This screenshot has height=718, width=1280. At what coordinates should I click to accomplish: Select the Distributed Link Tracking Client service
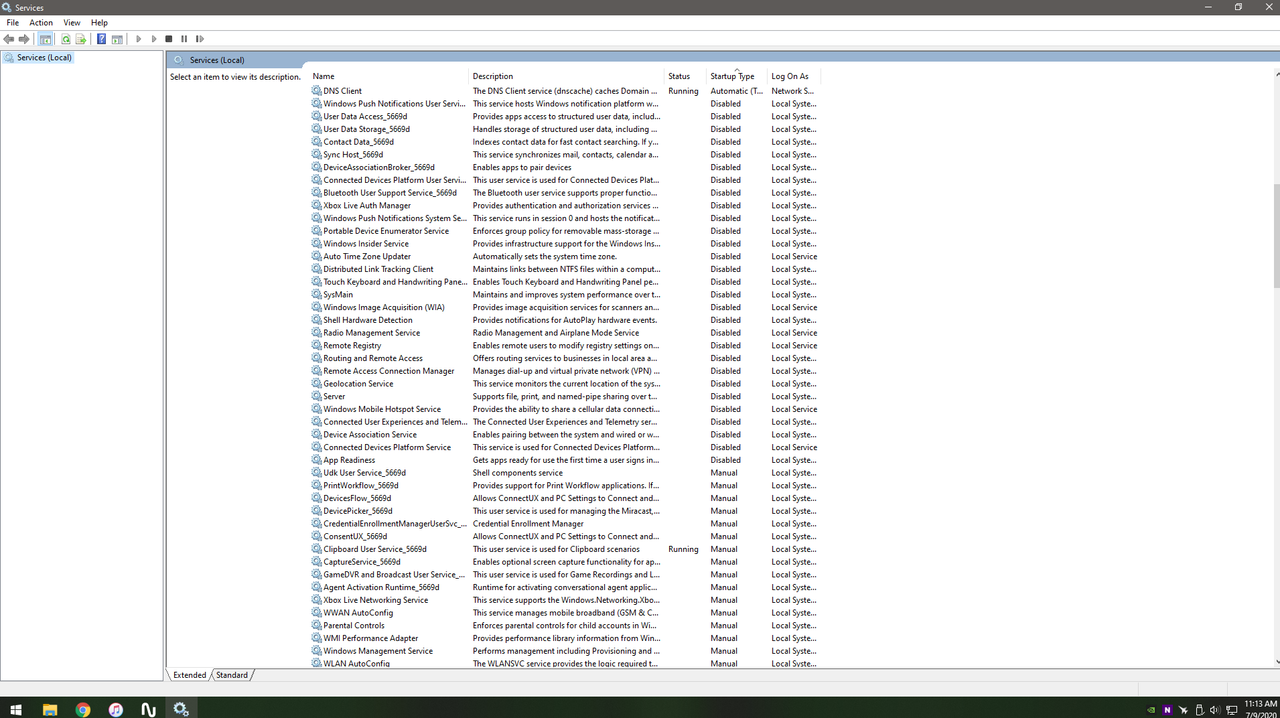(x=565, y=269)
